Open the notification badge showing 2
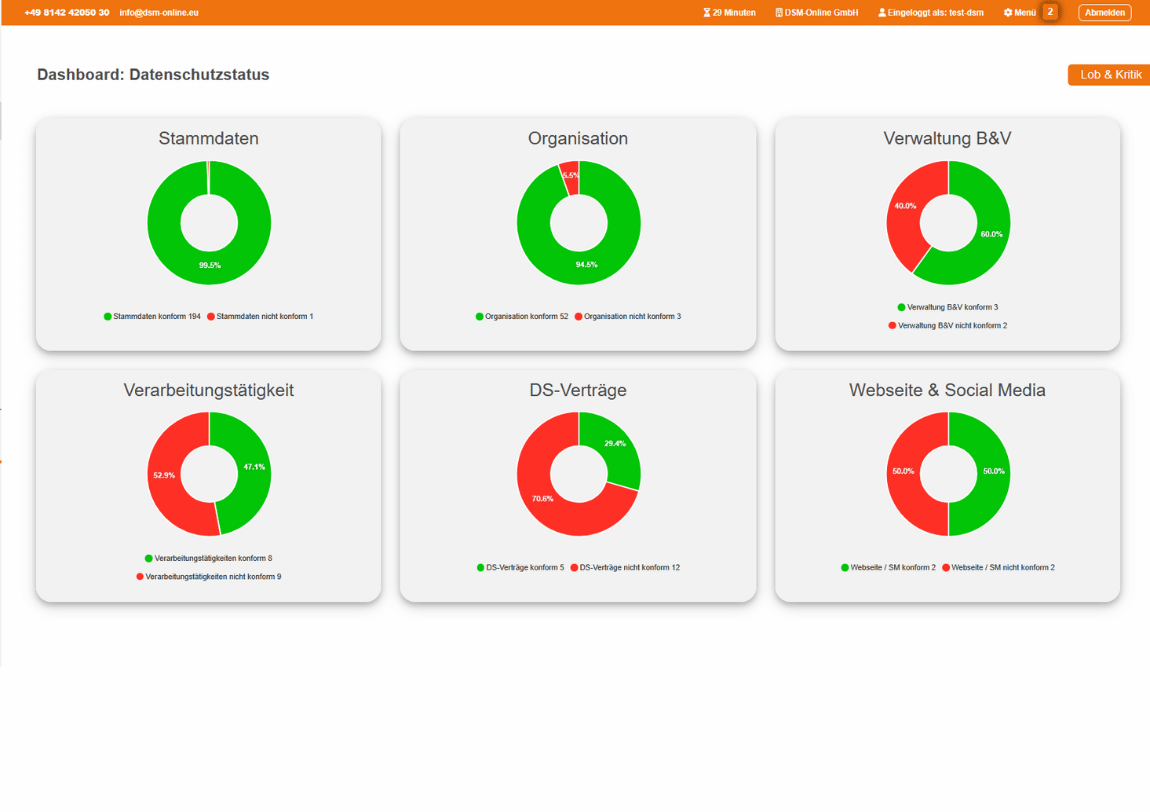Viewport: 1150px width, 812px height. (x=1049, y=12)
